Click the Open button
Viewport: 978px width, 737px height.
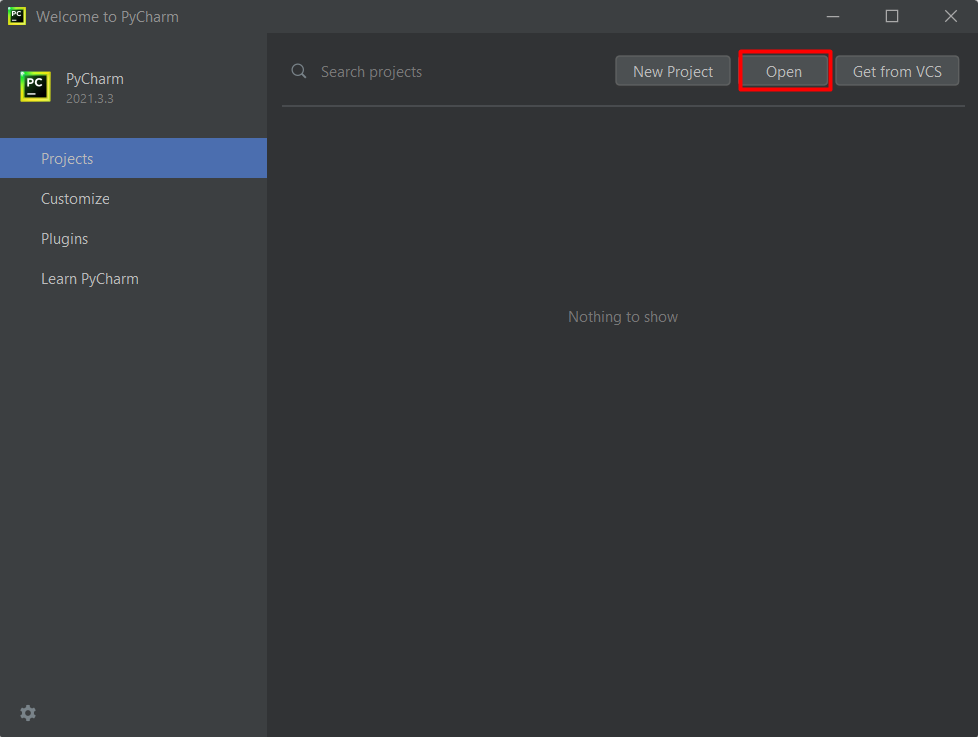784,70
